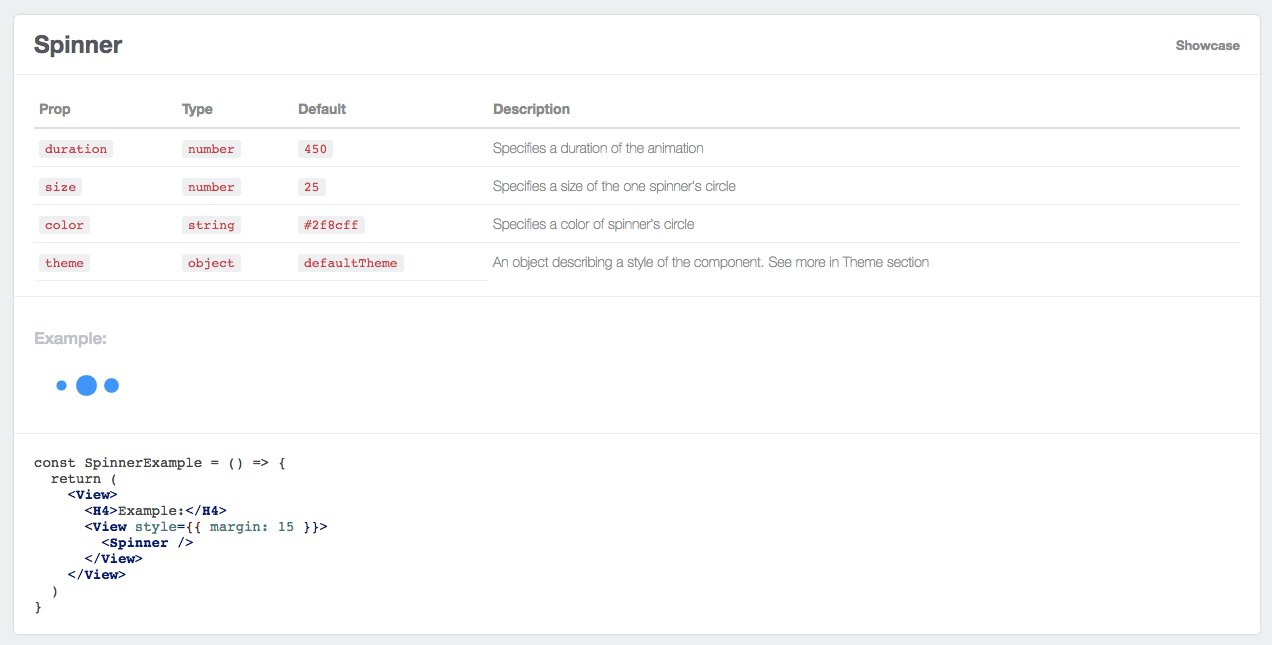Image resolution: width=1272 pixels, height=645 pixels.
Task: Click the large middle spinner dot
Action: (x=87, y=385)
